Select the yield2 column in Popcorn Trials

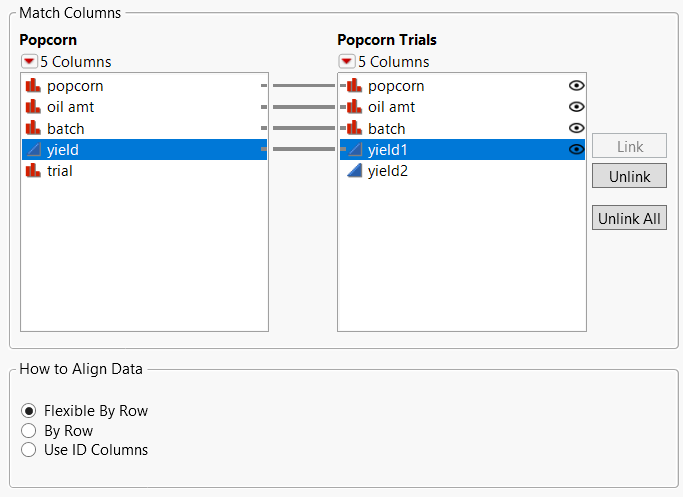pyautogui.click(x=388, y=171)
